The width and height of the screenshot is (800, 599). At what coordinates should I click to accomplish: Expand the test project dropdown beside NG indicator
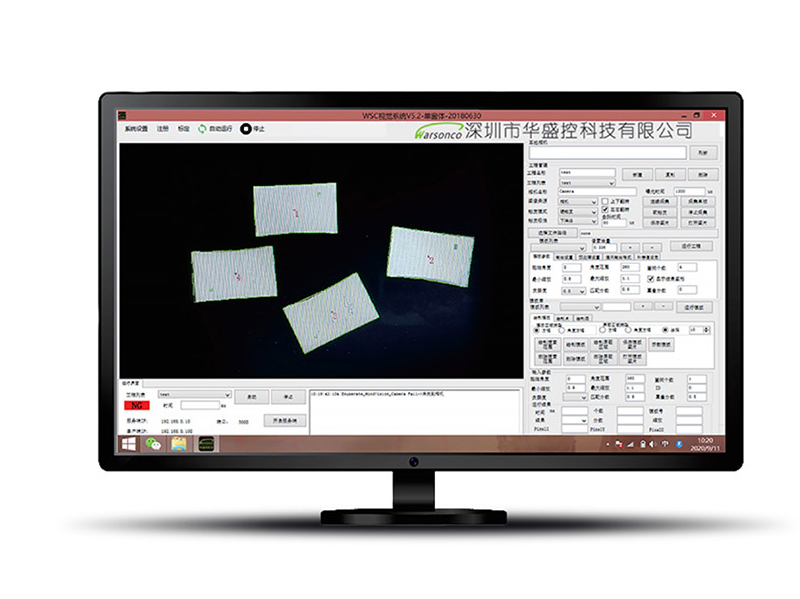pyautogui.click(x=194, y=395)
